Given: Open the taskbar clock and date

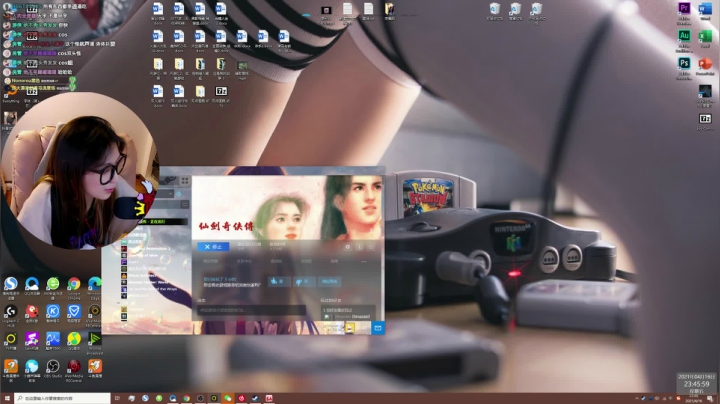Looking at the screenshot, I should pos(695,398).
